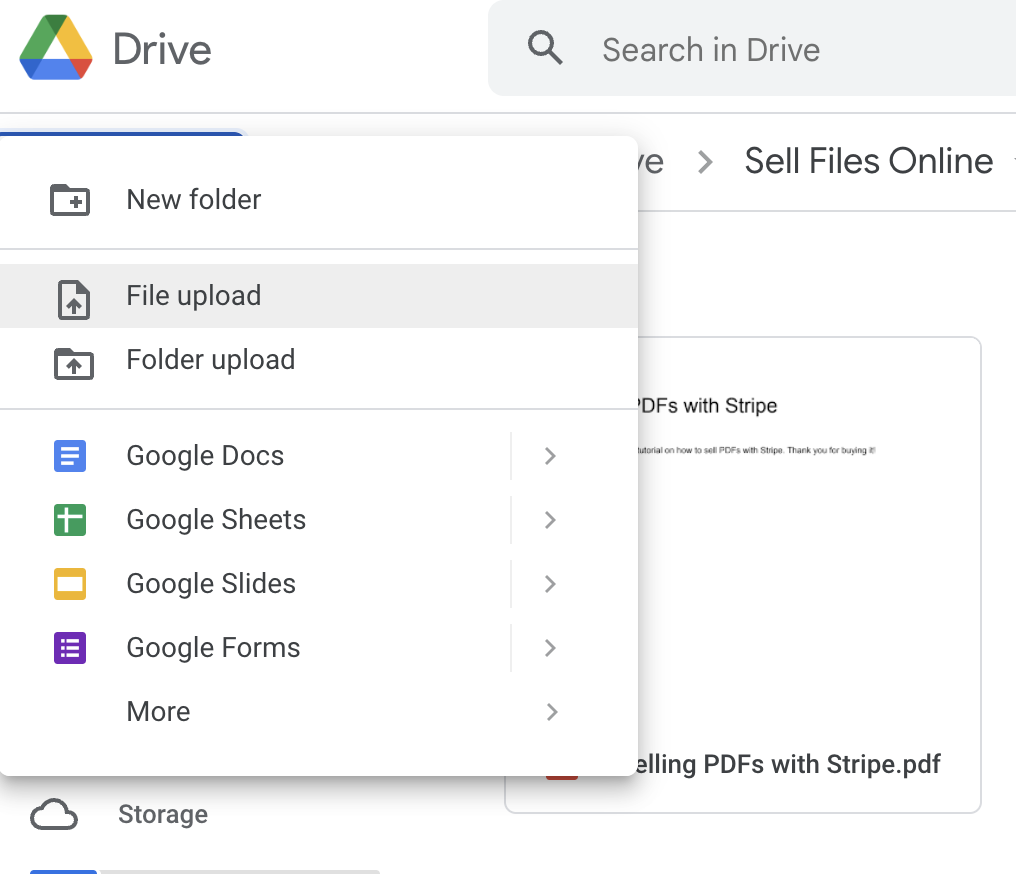Open Sell Files Online breadcrumb folder
The image size is (1016, 874).
click(x=868, y=161)
